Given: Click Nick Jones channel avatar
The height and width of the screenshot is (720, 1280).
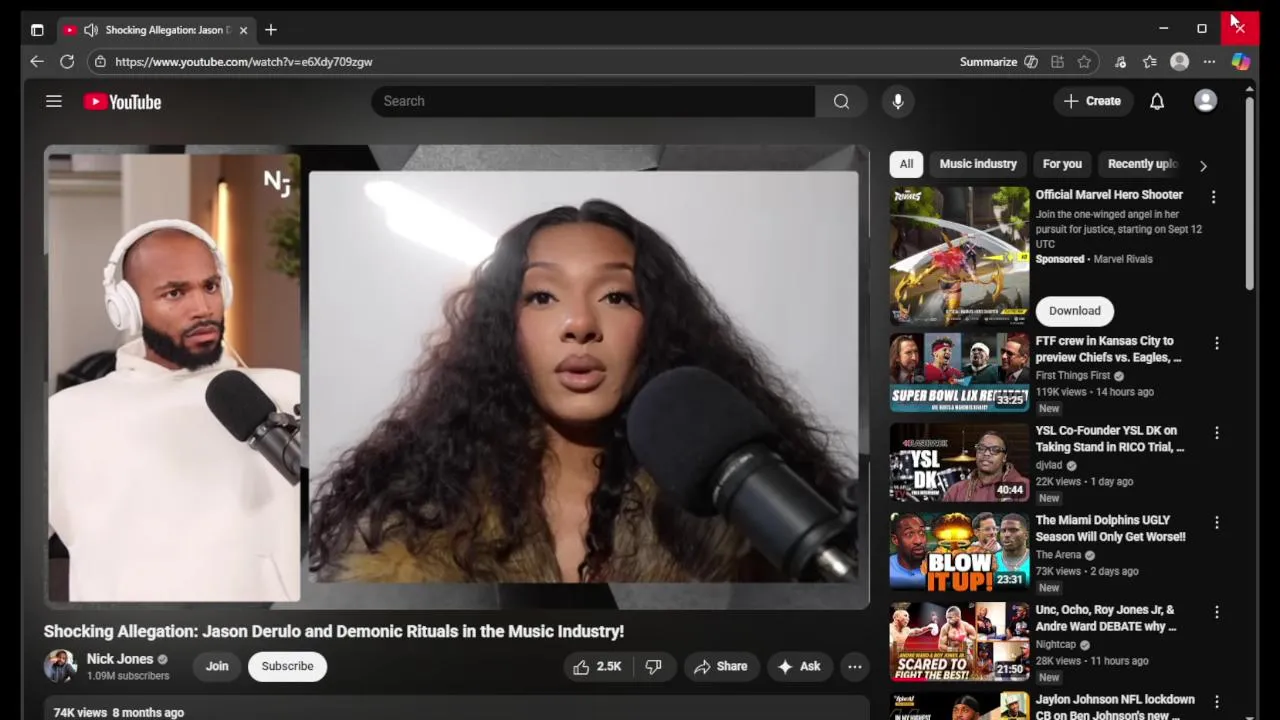Looking at the screenshot, I should tap(60, 666).
